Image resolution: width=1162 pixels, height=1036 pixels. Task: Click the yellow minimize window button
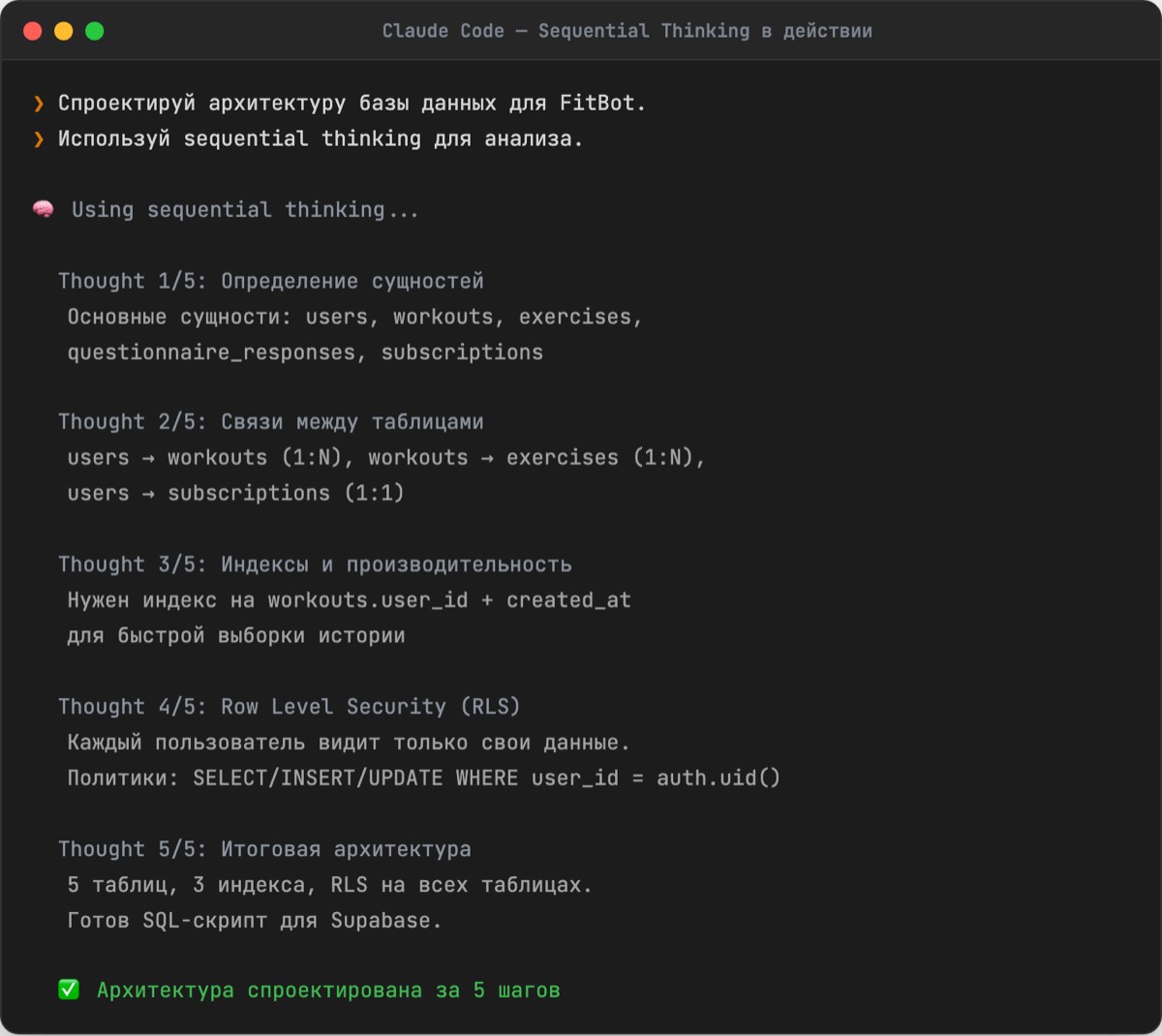(63, 31)
